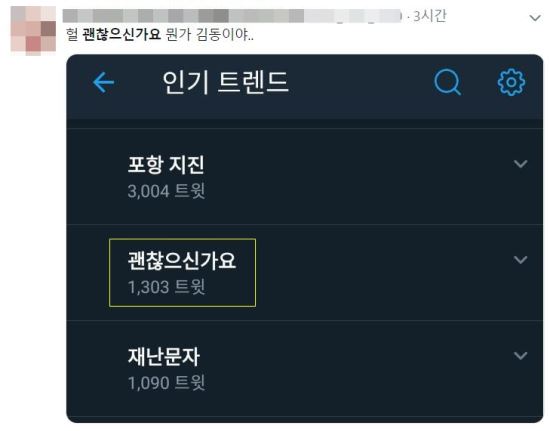Click the blurred username of tweet
The height and width of the screenshot is (431, 550).
tap(232, 16)
